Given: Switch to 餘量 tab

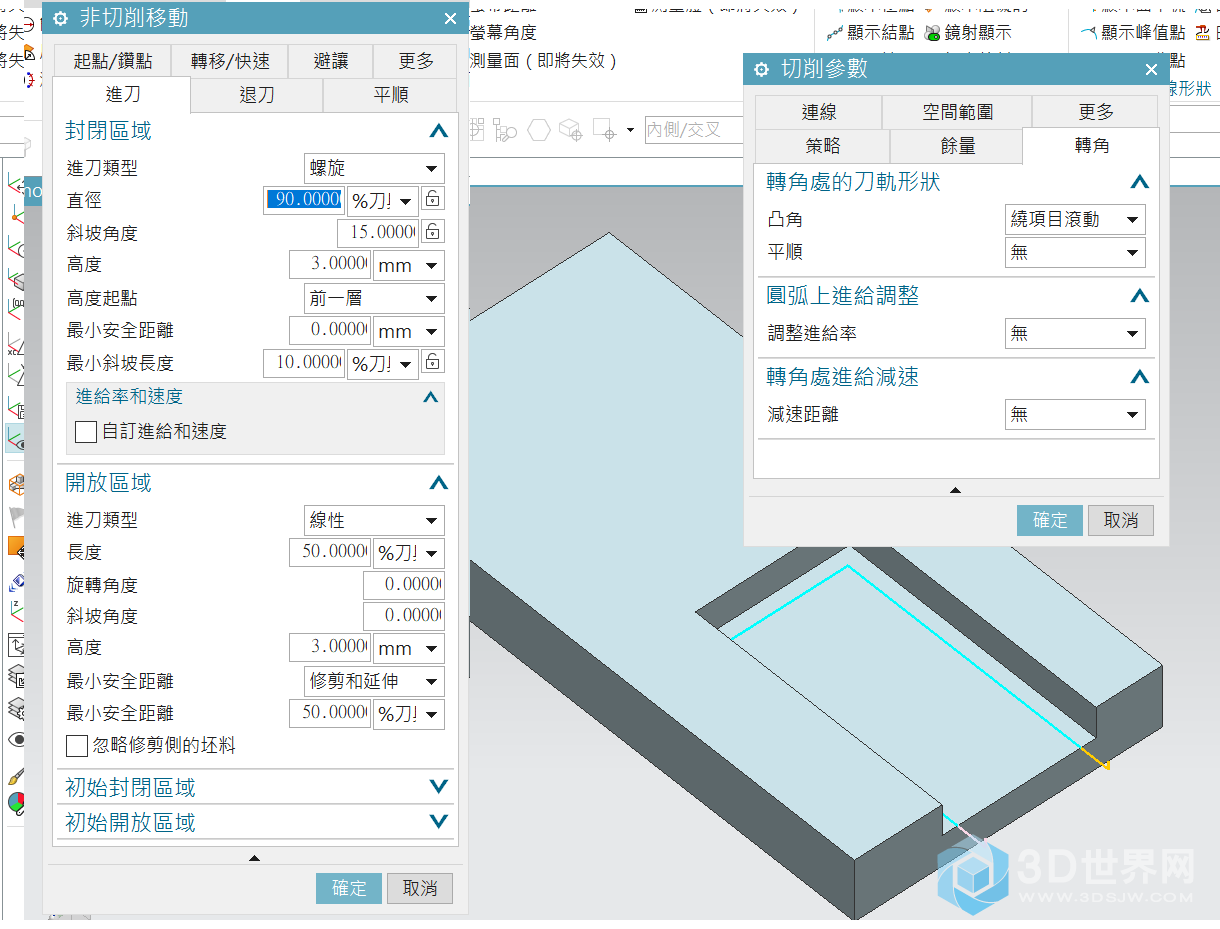Looking at the screenshot, I should coord(957,146).
